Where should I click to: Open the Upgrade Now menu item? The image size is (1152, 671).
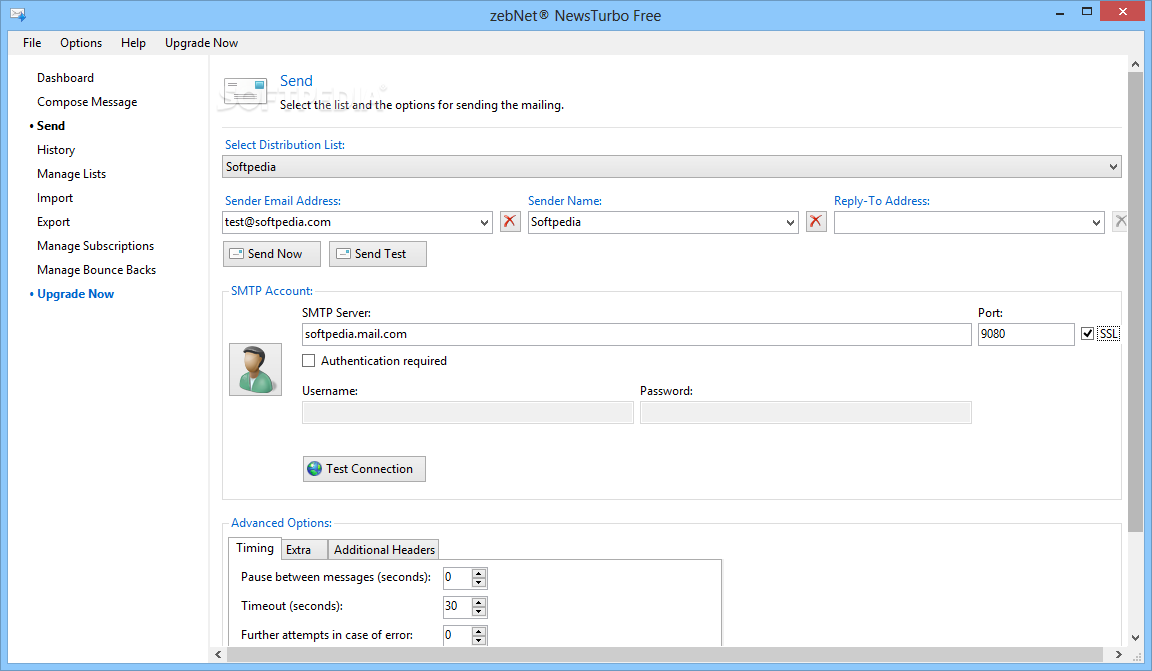pos(201,43)
